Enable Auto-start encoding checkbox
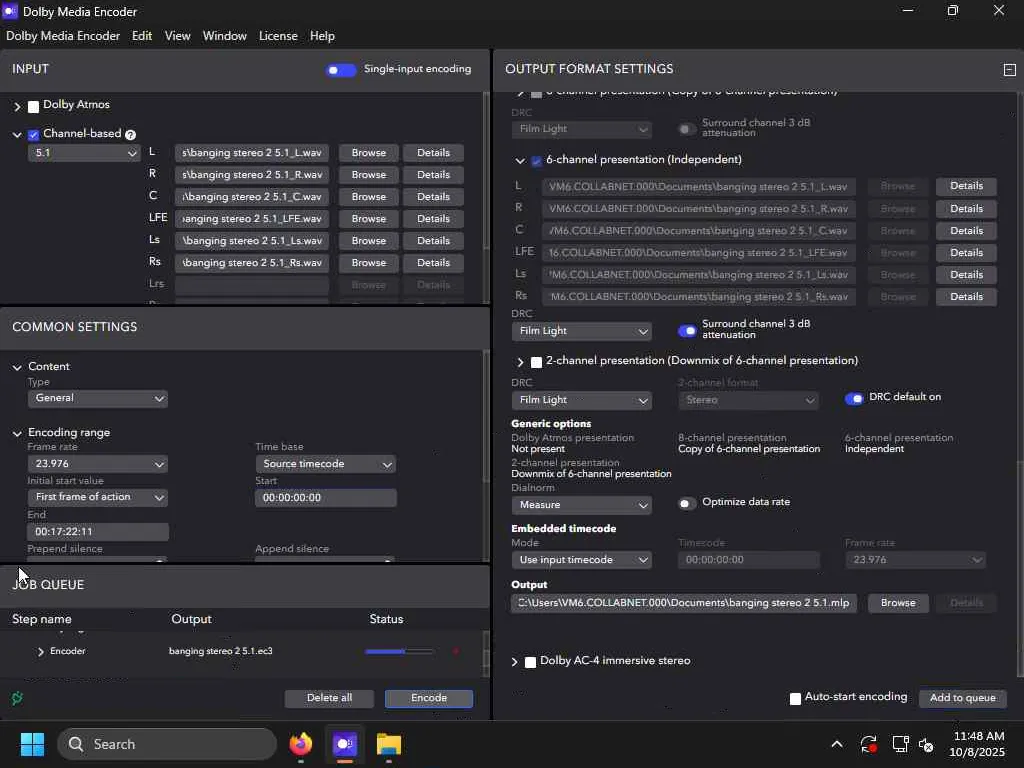This screenshot has height=768, width=1024. pos(795,699)
